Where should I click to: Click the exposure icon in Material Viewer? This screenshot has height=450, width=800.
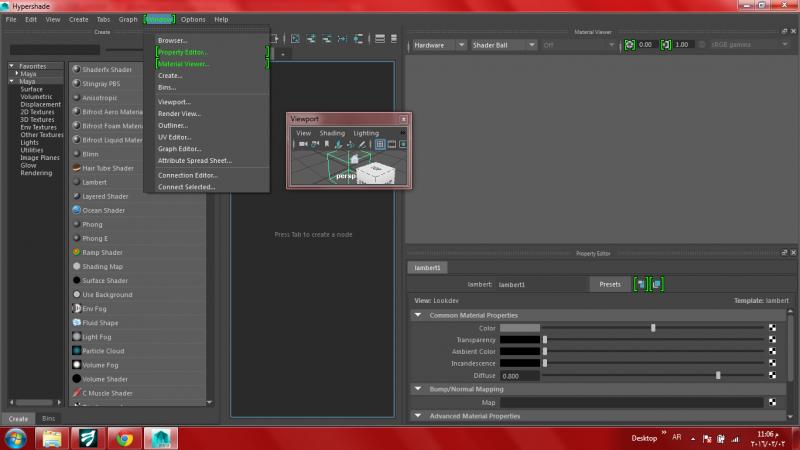630,45
